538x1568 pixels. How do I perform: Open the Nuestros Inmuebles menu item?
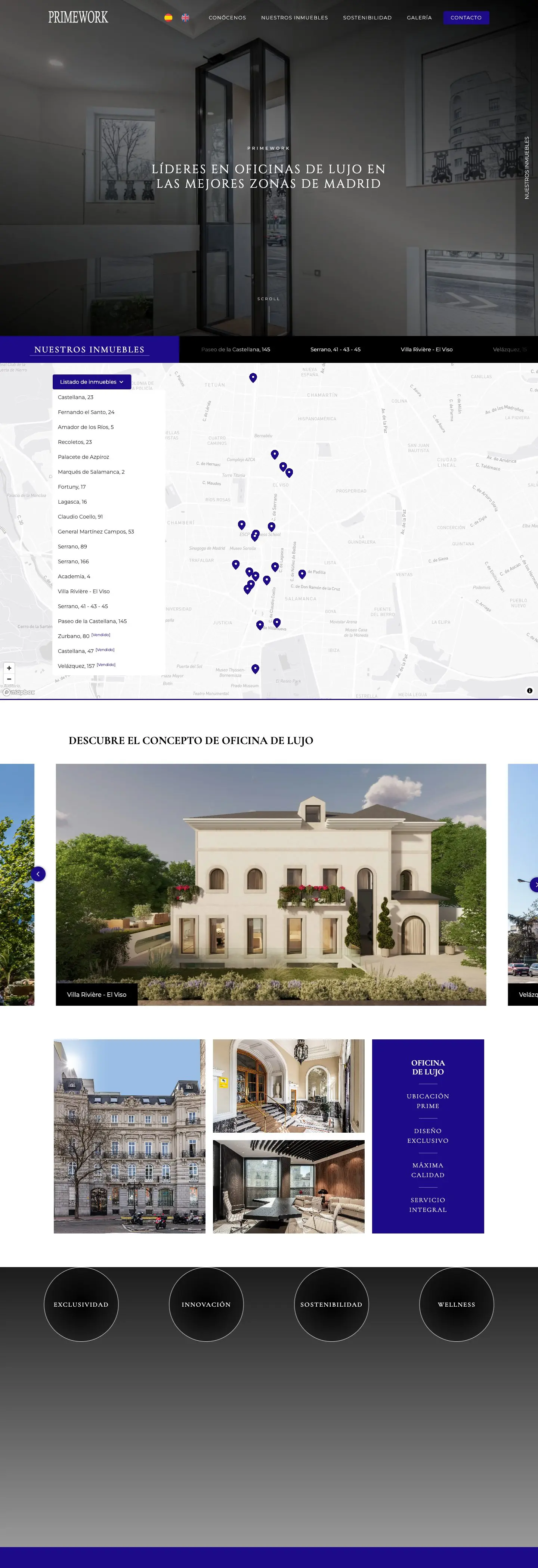tap(294, 18)
